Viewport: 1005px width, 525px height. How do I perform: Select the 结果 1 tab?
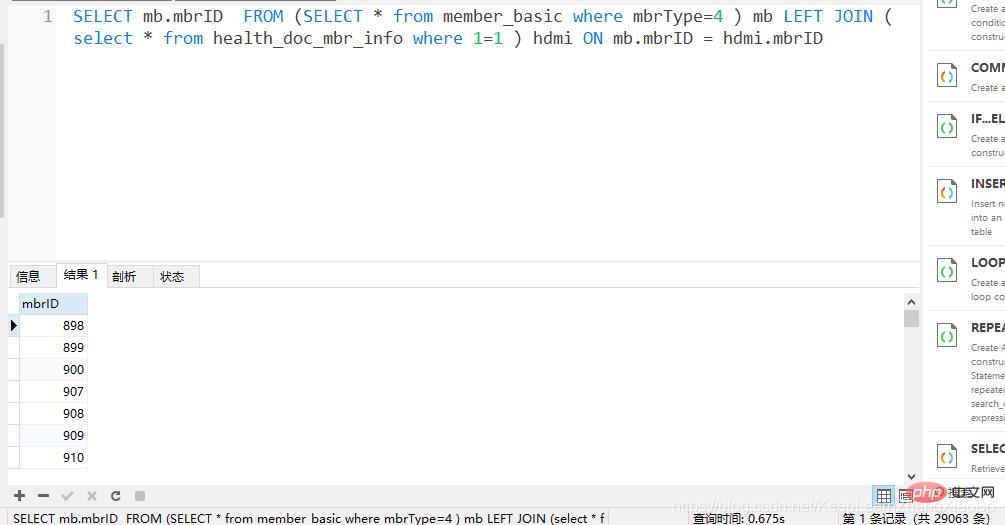click(81, 275)
